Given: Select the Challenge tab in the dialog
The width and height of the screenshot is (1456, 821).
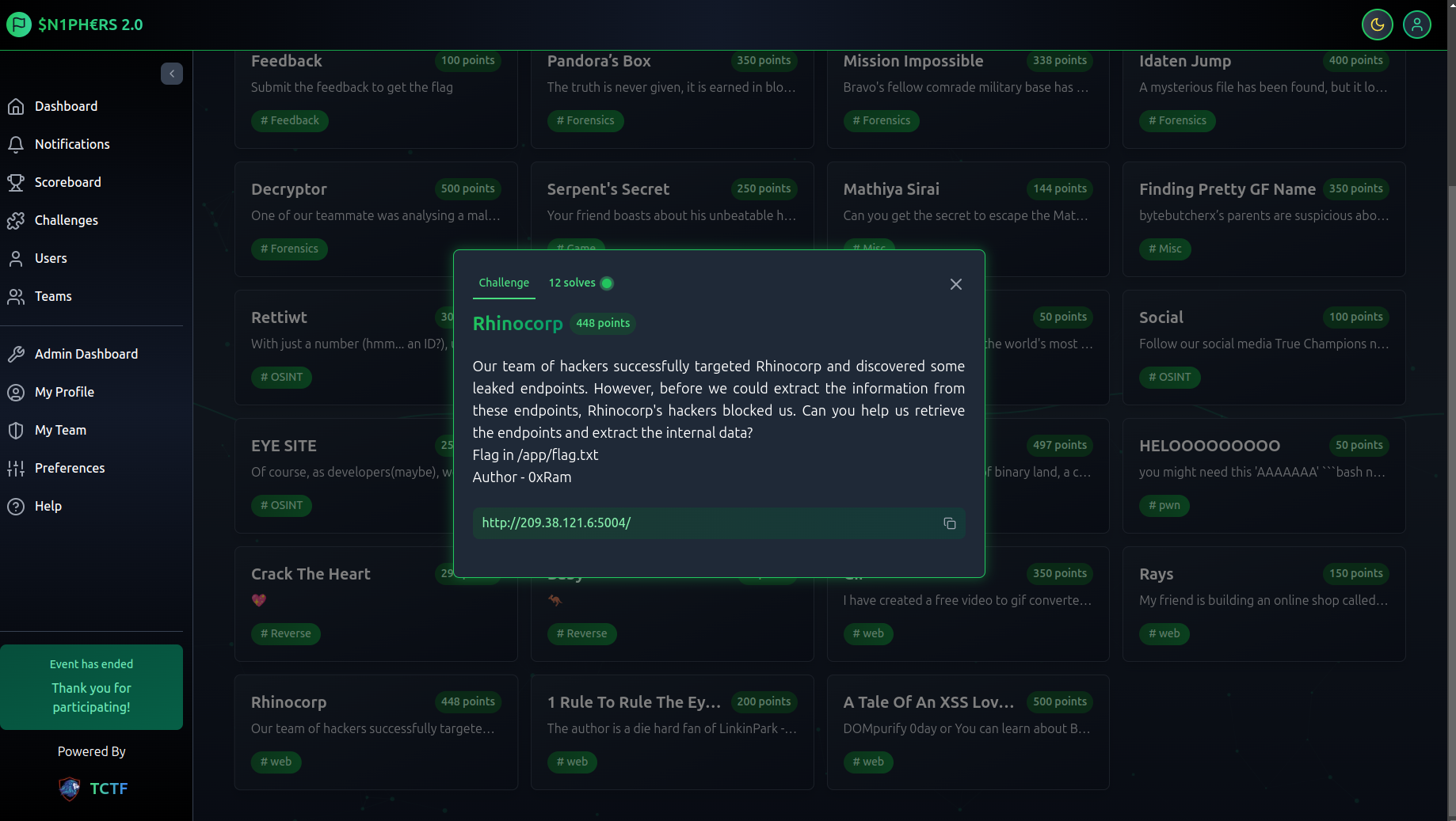Looking at the screenshot, I should [504, 283].
